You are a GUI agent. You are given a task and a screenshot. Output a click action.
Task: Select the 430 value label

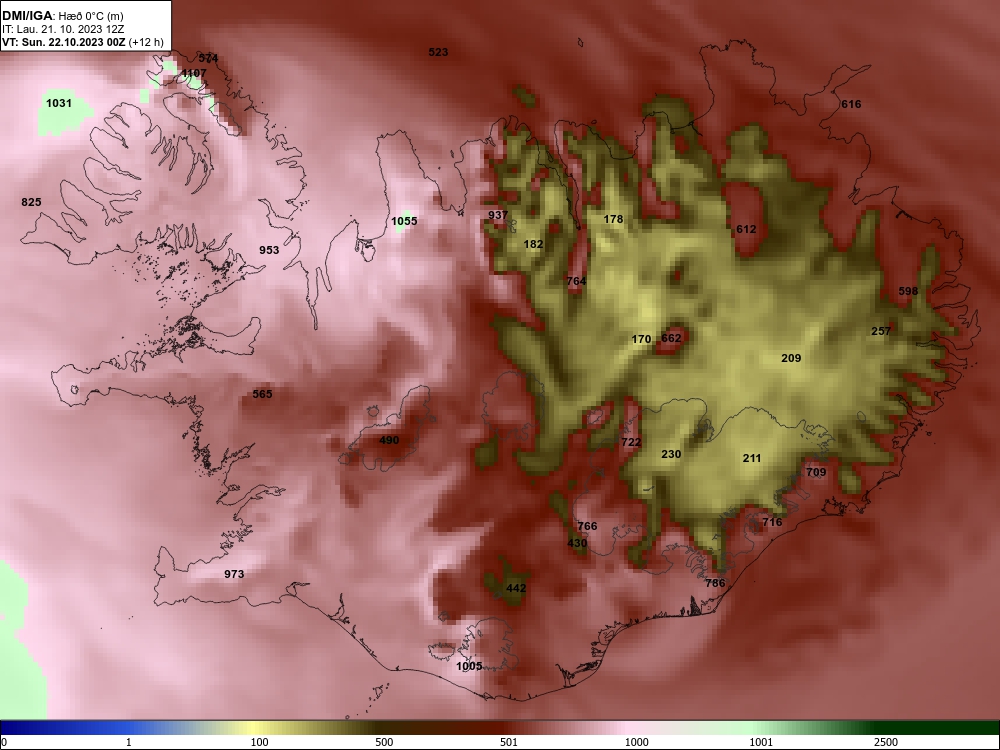click(577, 543)
